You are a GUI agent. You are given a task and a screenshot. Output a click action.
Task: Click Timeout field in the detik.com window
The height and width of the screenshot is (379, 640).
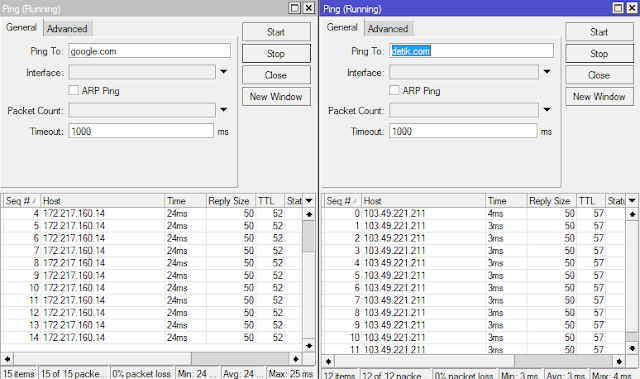pos(463,131)
